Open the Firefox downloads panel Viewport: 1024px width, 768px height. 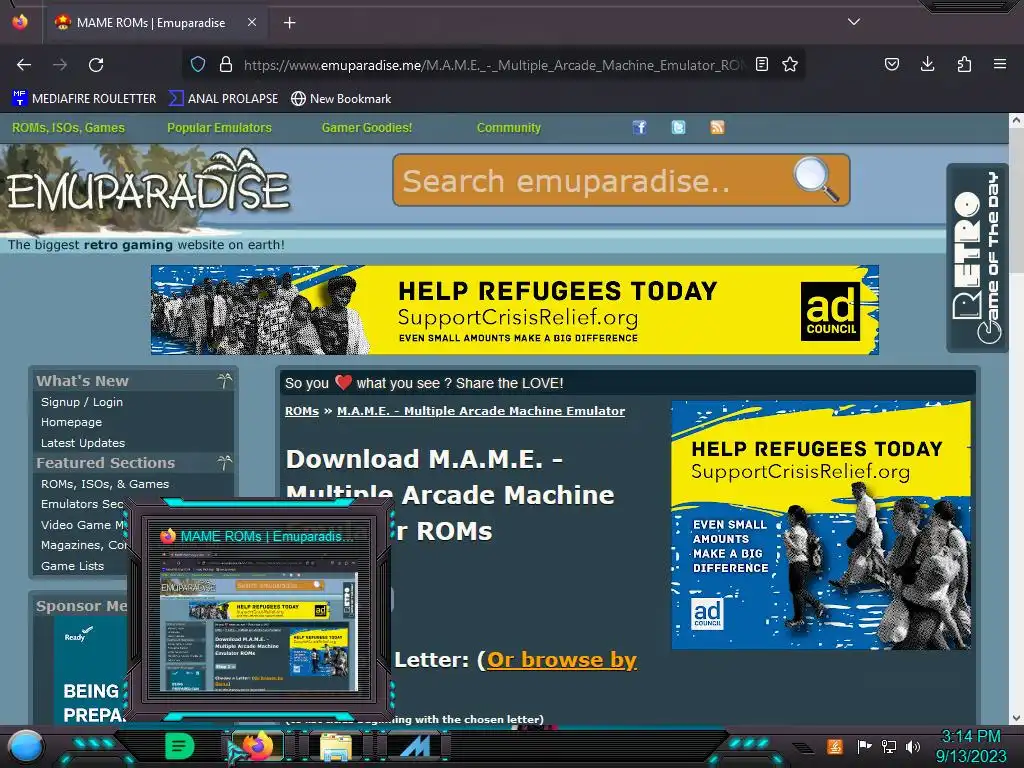[x=927, y=64]
